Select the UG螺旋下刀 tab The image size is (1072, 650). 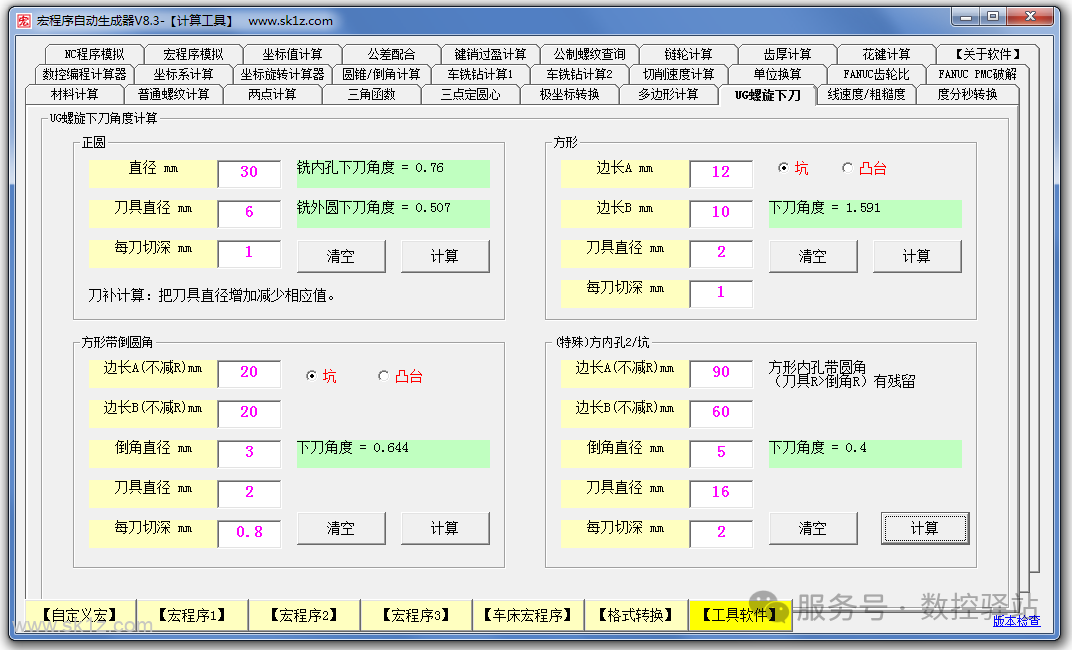pyautogui.click(x=768, y=95)
